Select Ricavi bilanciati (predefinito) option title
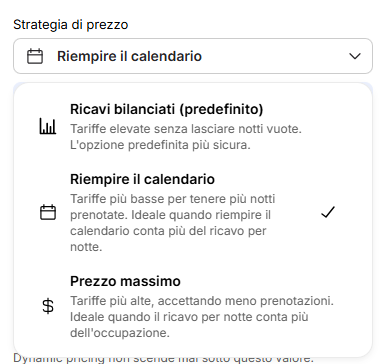383x364 pixels. [167, 109]
